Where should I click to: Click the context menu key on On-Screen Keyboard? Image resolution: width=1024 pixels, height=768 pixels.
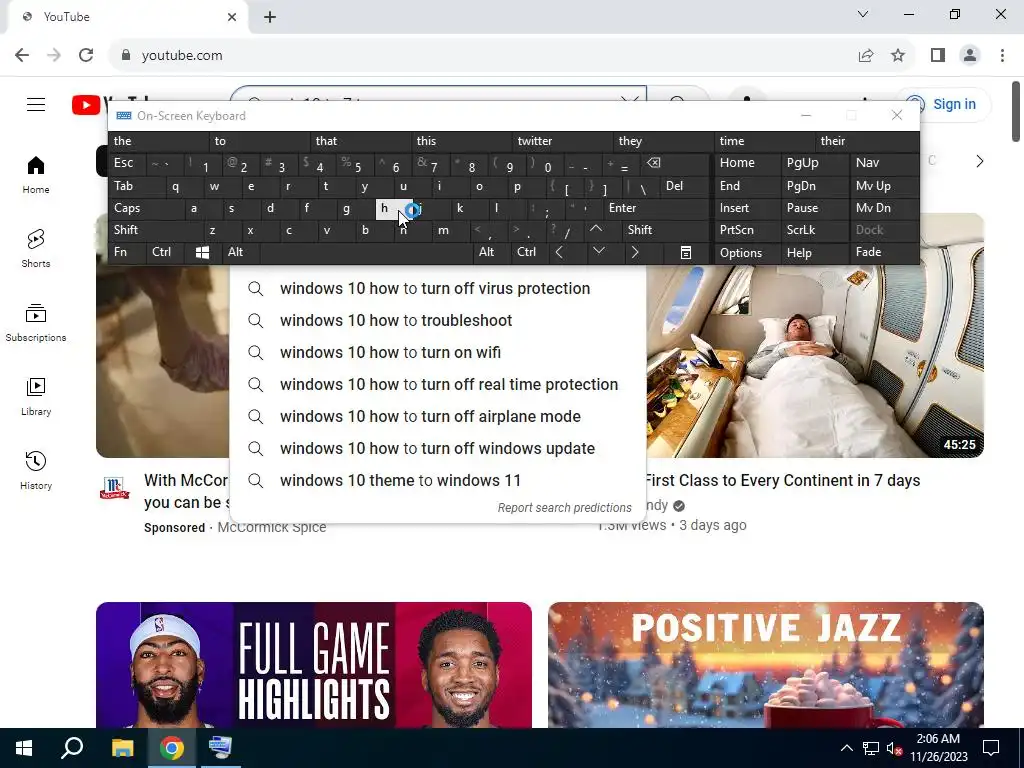686,252
